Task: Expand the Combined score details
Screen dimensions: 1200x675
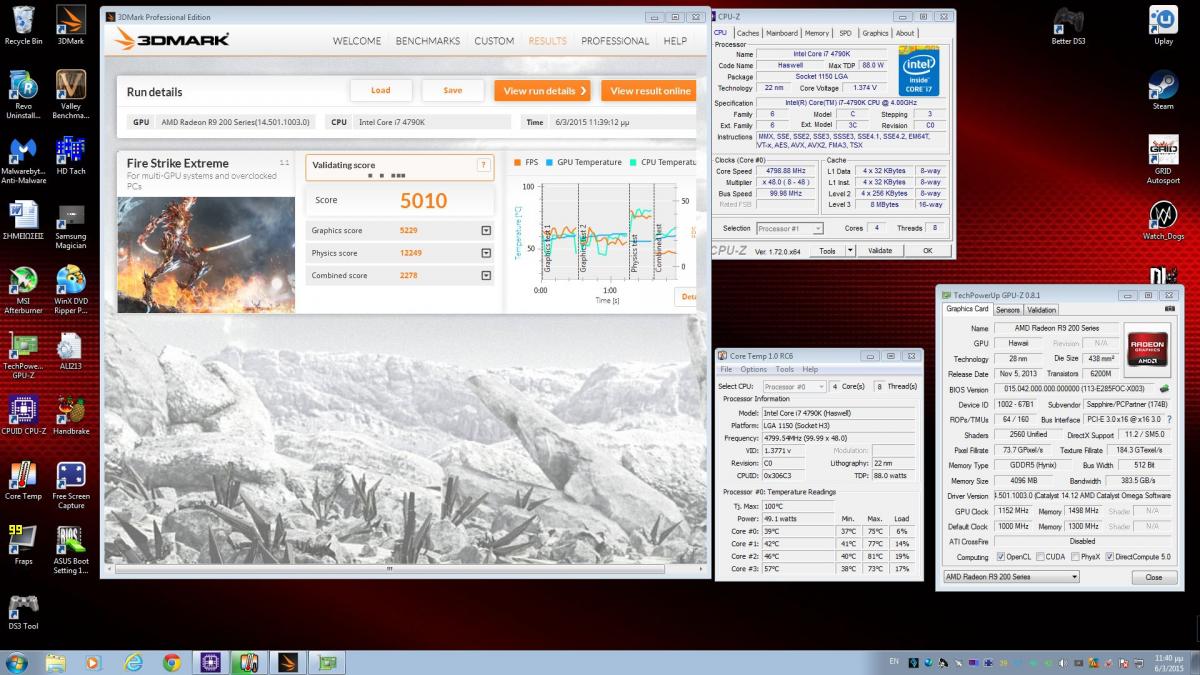Action: [x=486, y=275]
